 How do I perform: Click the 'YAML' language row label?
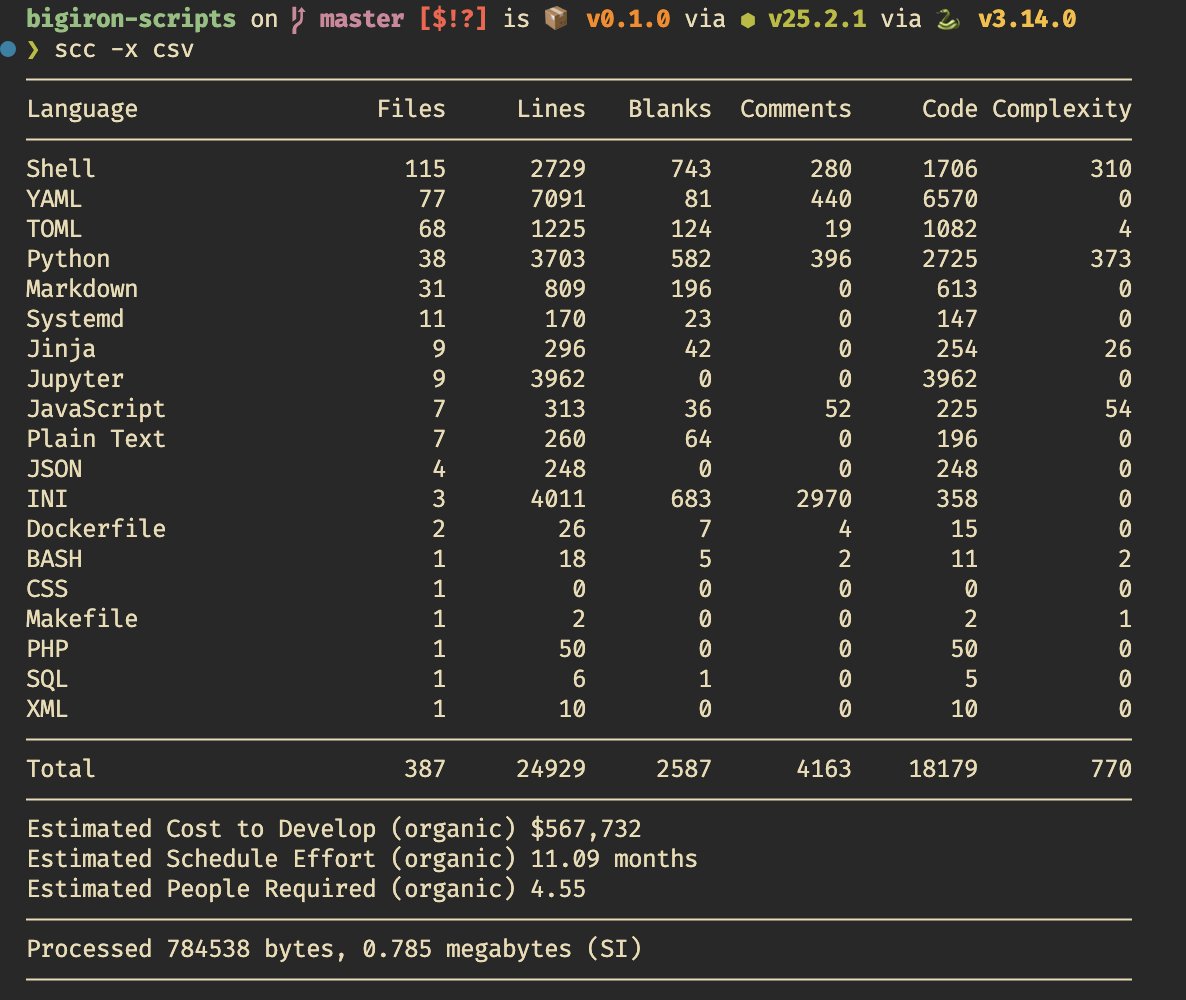pyautogui.click(x=54, y=198)
